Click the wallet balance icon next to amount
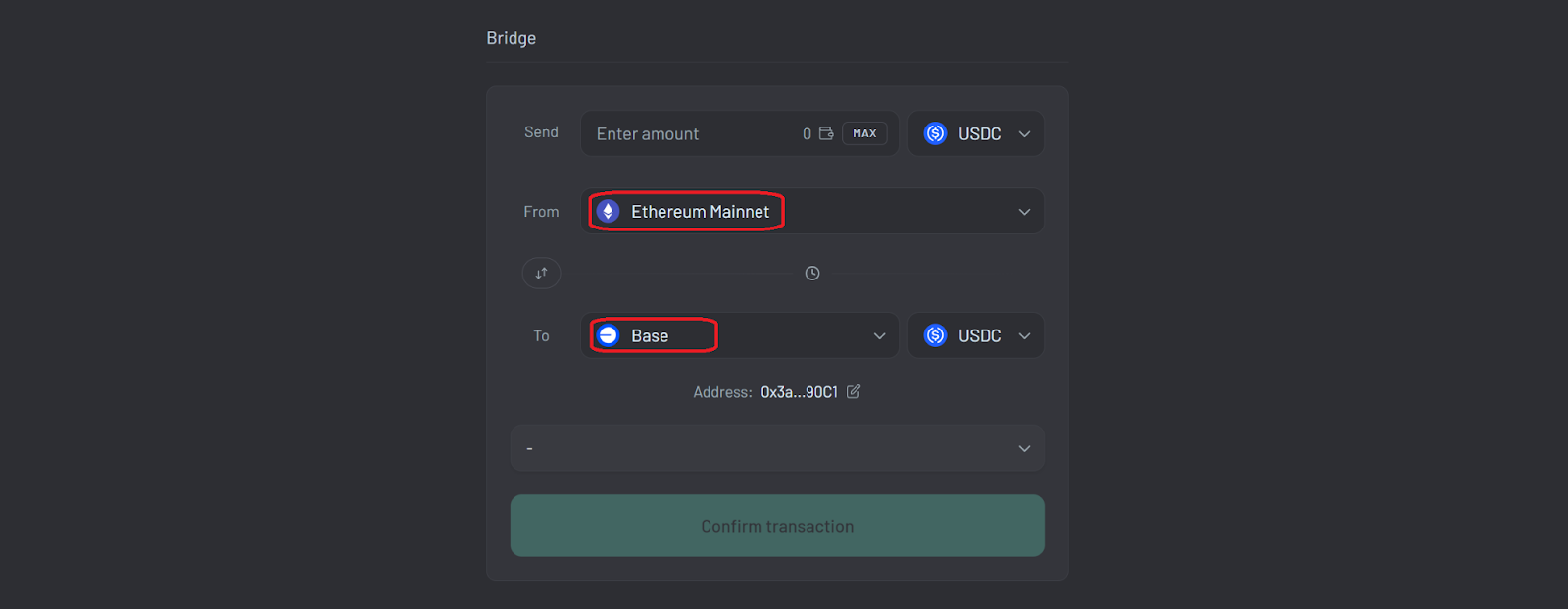Screen dimensions: 1568x609 click(824, 133)
